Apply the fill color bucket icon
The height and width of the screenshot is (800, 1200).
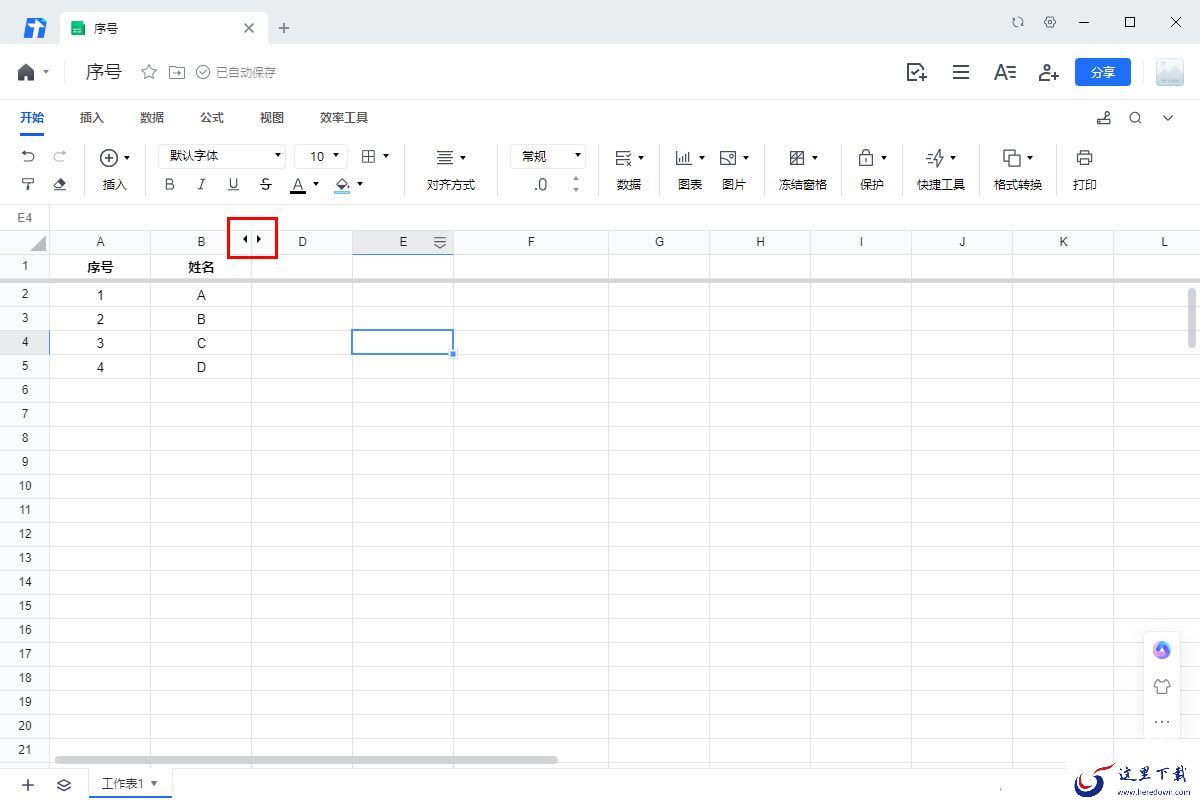[x=342, y=184]
